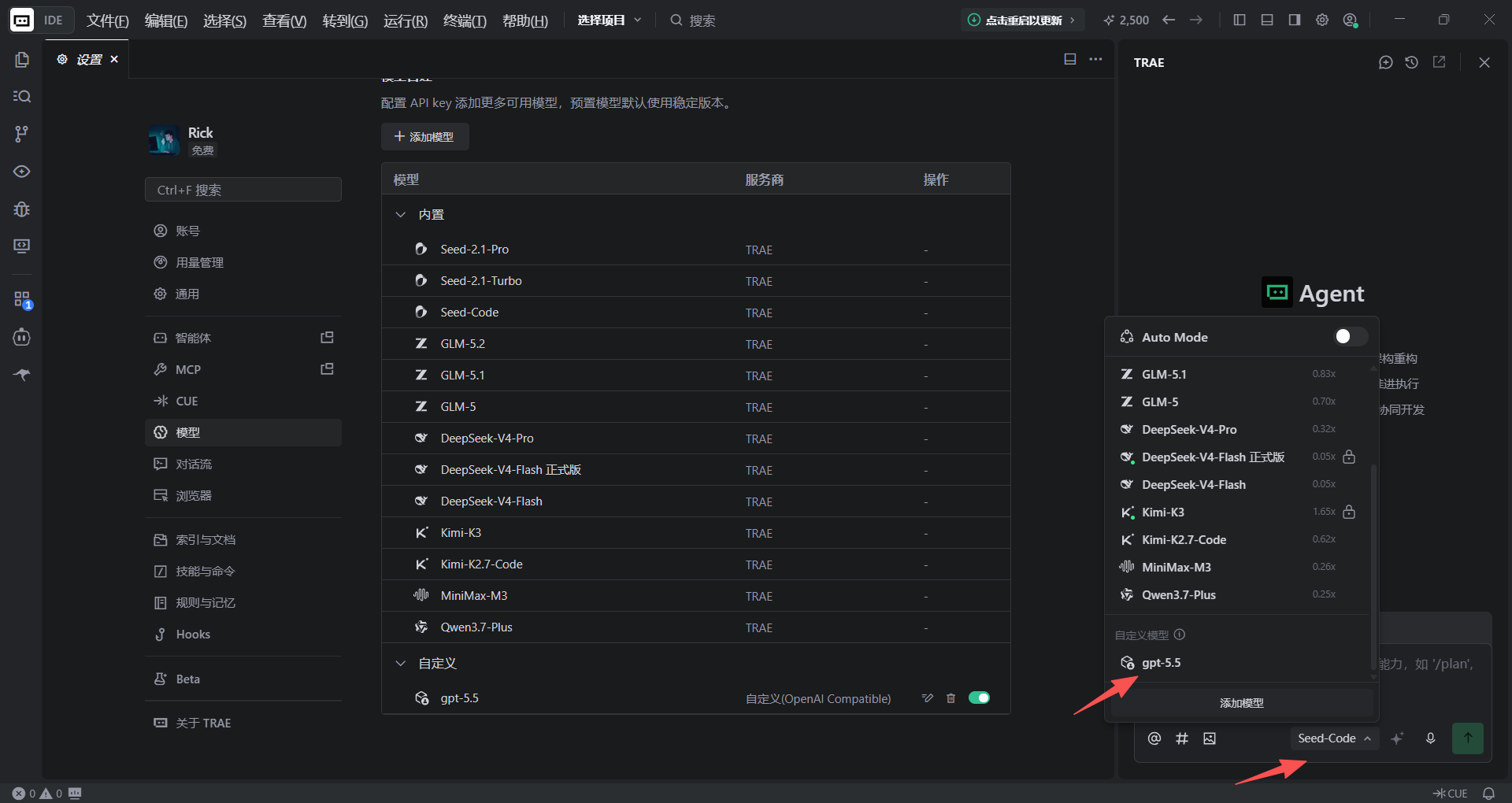Open MCP external window icon
The height and width of the screenshot is (803, 1512).
pos(328,369)
